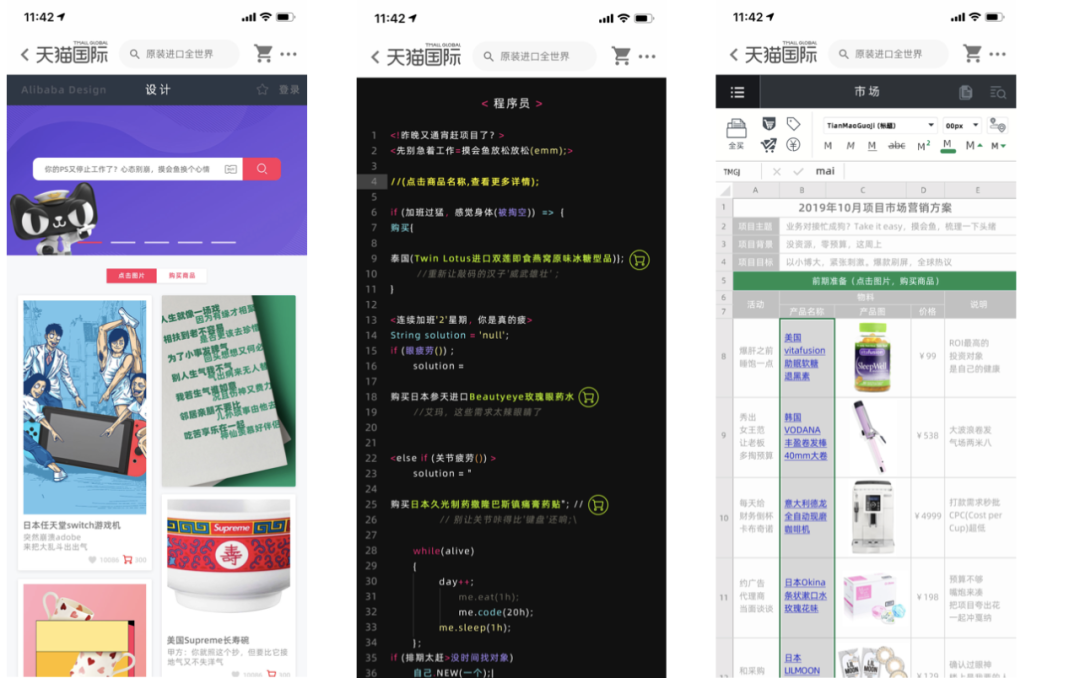Open the TianMaoGuoji font dropdown

tap(879, 125)
